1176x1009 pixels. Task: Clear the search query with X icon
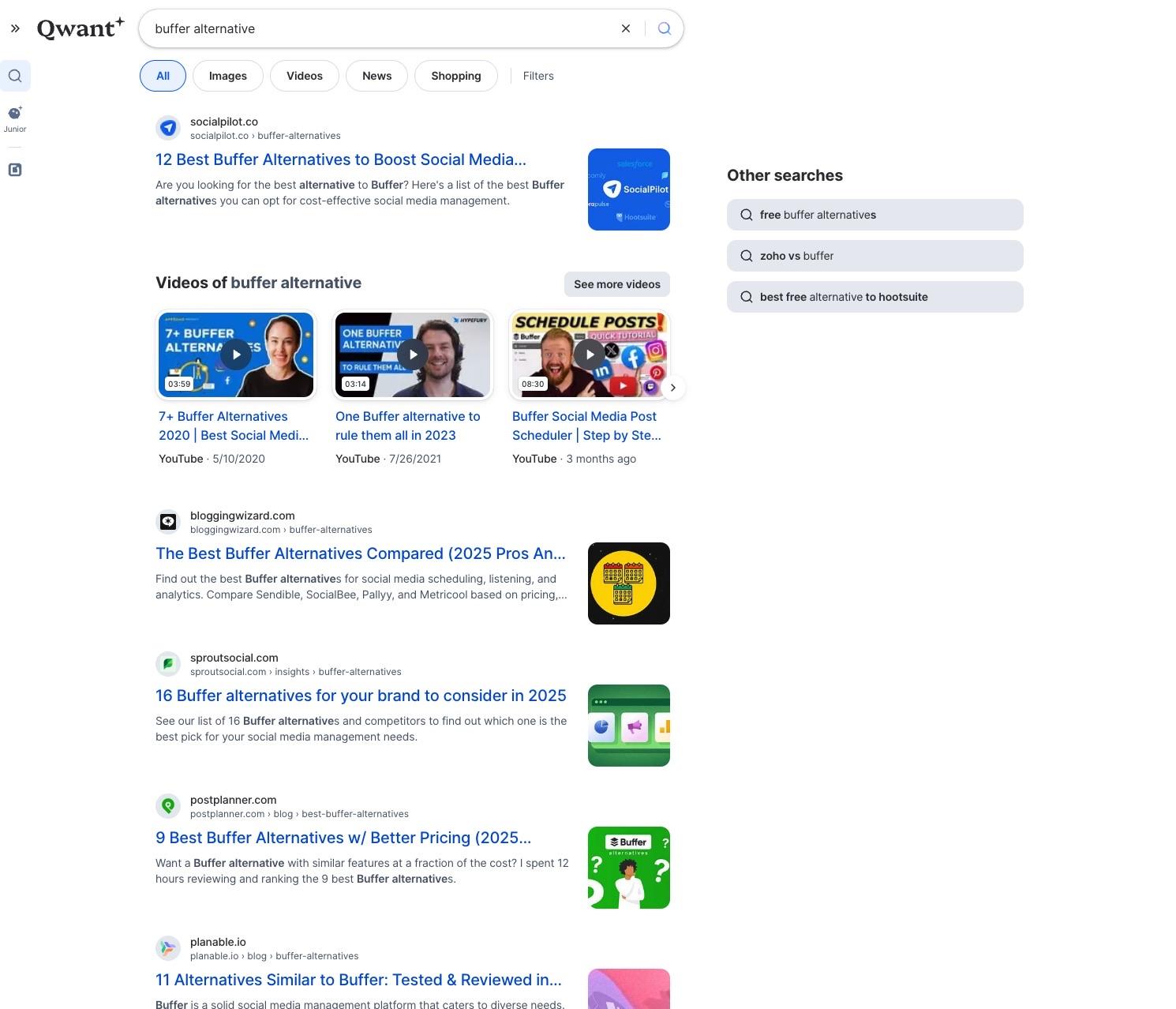click(x=626, y=28)
